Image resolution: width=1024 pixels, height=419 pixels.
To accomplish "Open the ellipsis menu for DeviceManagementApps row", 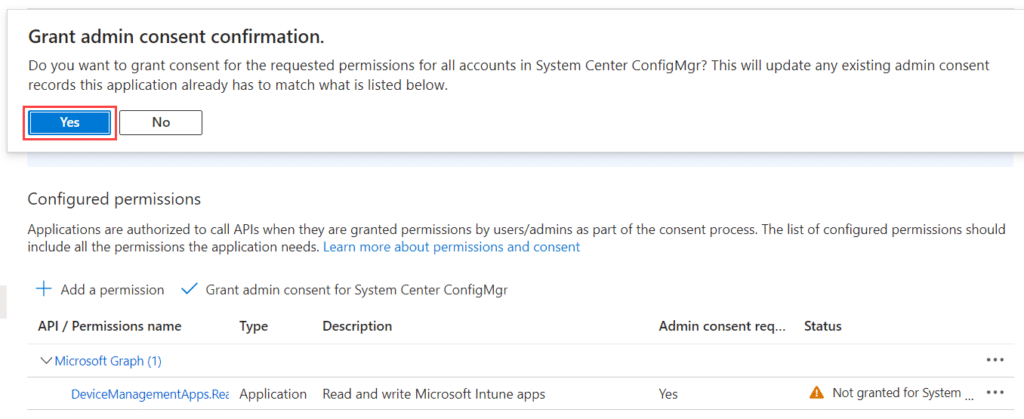I will [995, 393].
